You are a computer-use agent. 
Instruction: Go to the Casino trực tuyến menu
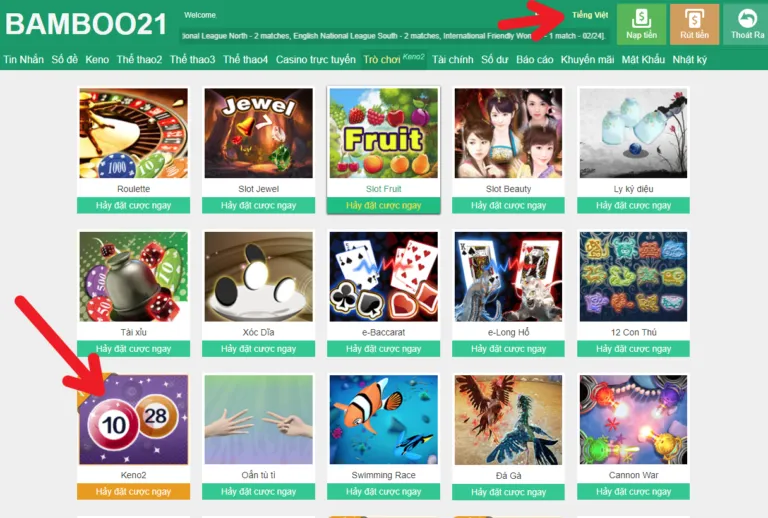tap(315, 60)
